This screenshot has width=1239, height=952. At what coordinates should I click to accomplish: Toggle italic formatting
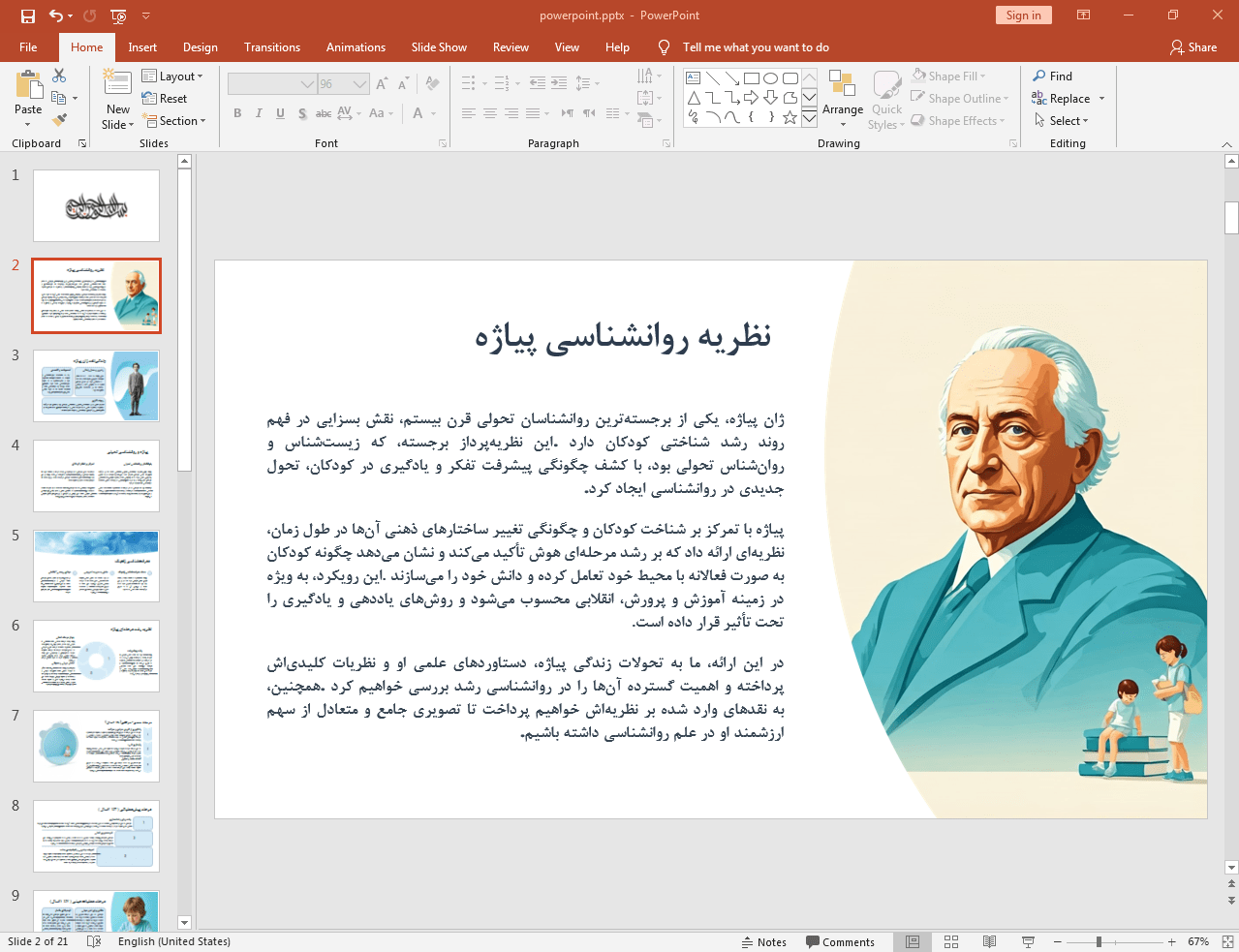259,113
